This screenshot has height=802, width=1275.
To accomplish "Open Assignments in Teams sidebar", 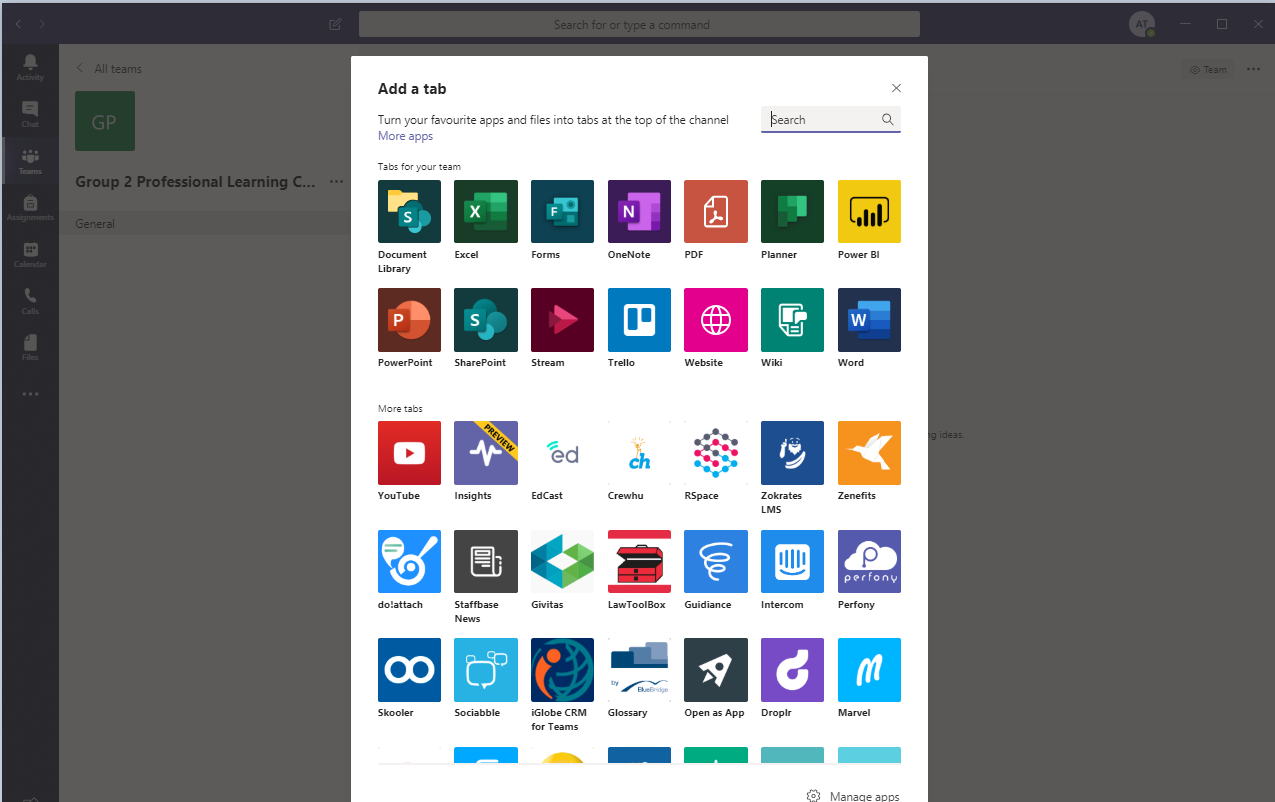I will click(30, 208).
